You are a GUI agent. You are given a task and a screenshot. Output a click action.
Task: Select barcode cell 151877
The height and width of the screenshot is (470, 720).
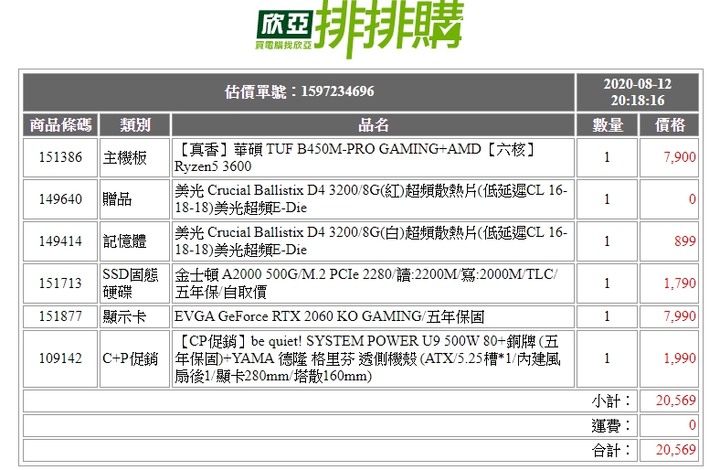click(60, 316)
